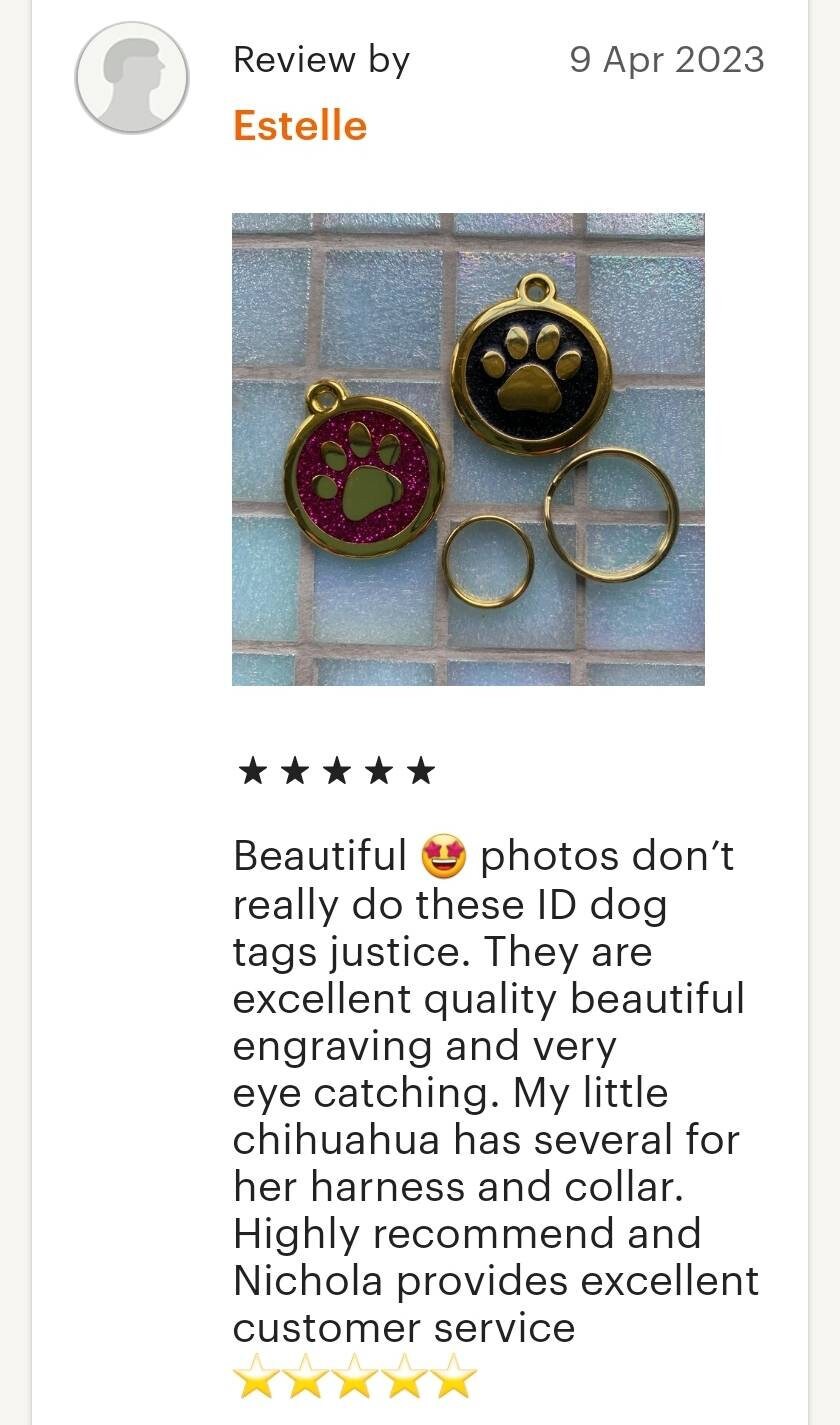The height and width of the screenshot is (1425, 840).
Task: Click the third black rating star
Action: (336, 770)
